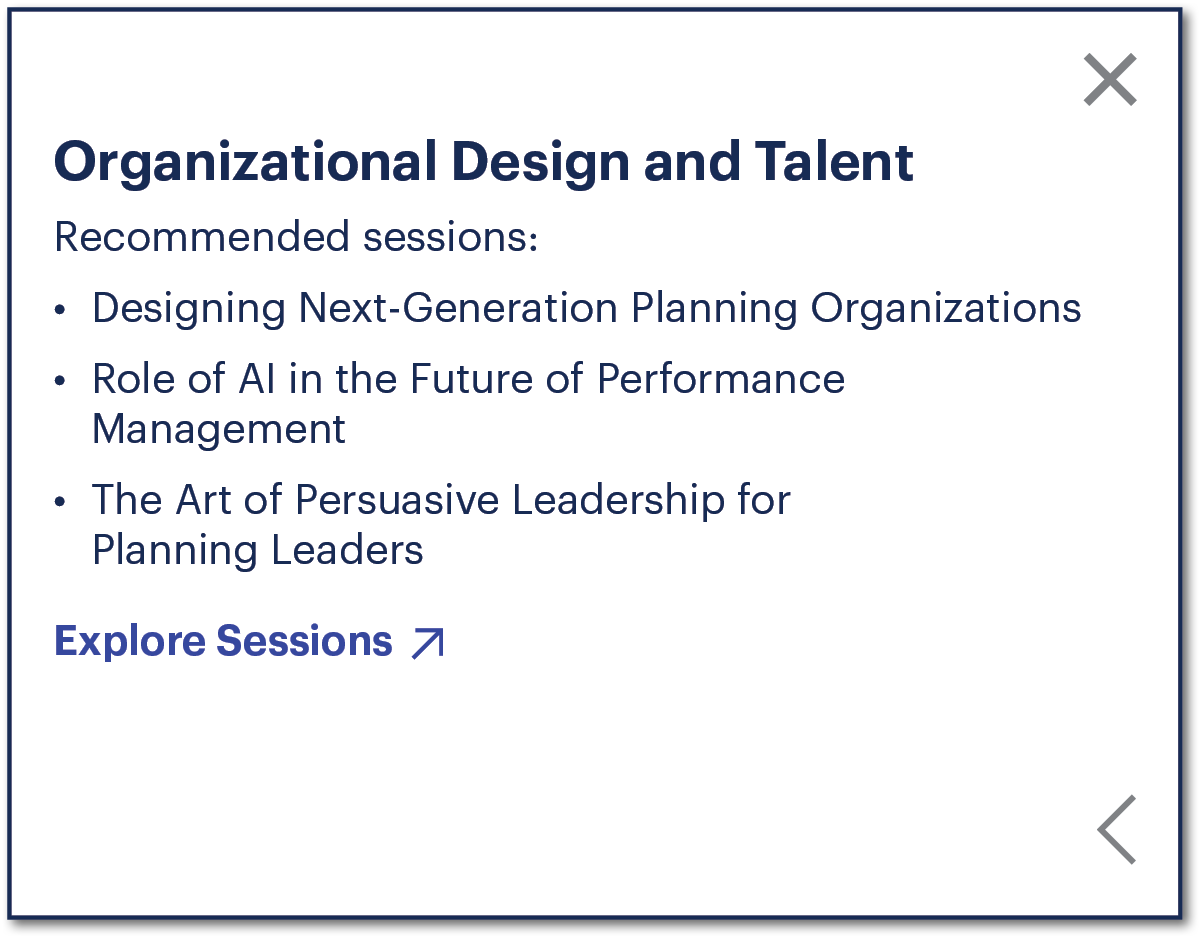Click the Role of AI session line
Image resolution: width=1201 pixels, height=939 pixels.
[x=468, y=379]
